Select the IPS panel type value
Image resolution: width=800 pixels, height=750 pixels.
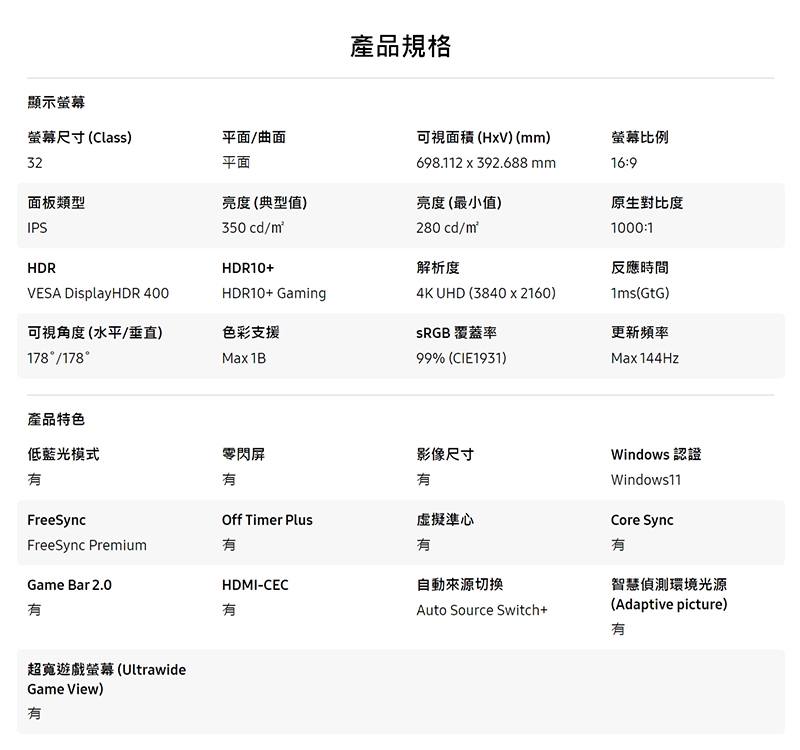[x=37, y=228]
